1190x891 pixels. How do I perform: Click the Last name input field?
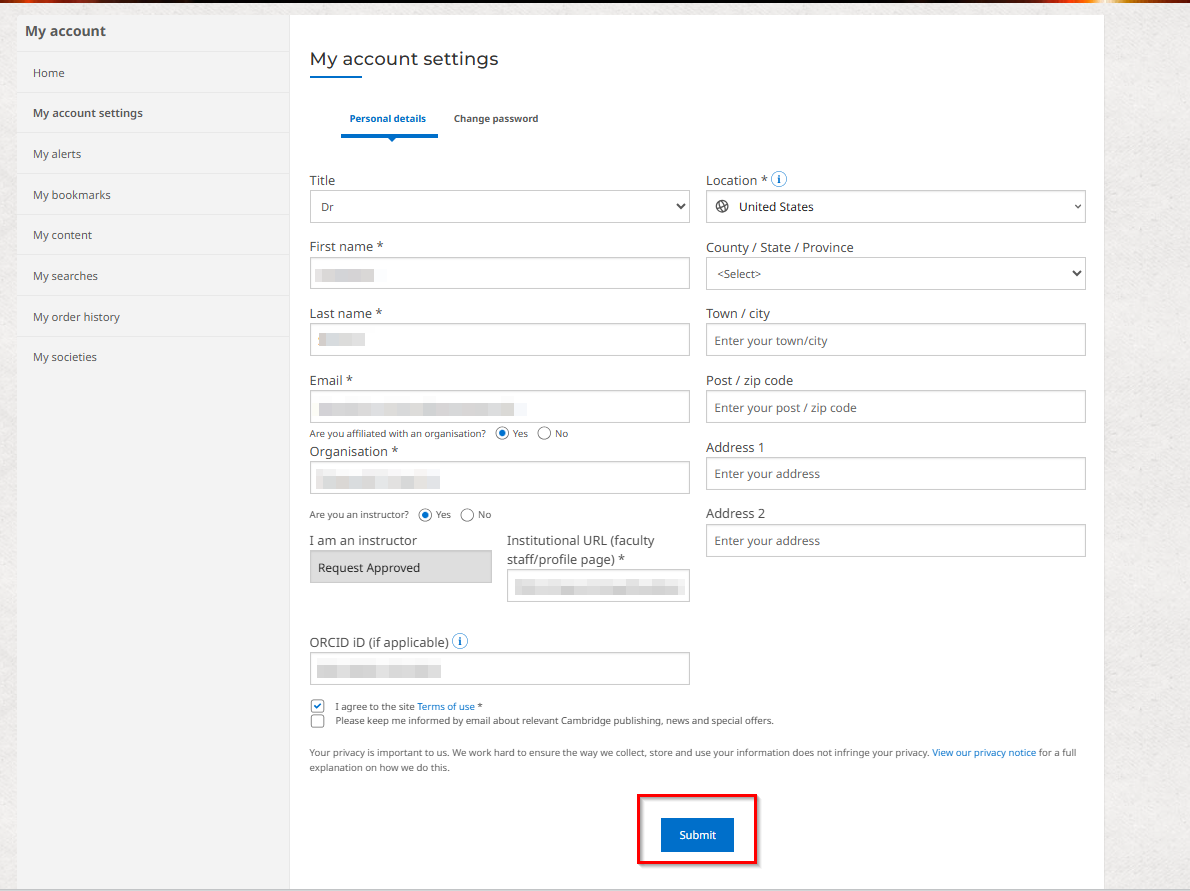coord(499,340)
